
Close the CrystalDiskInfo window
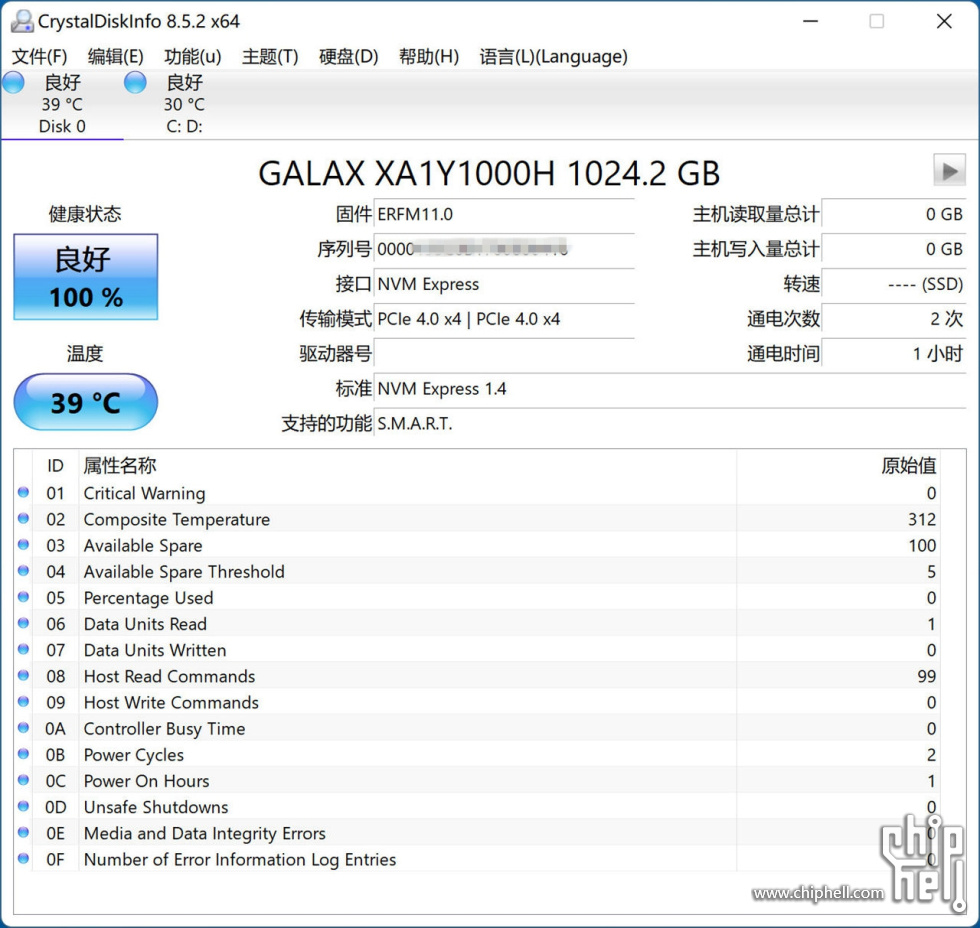(944, 21)
